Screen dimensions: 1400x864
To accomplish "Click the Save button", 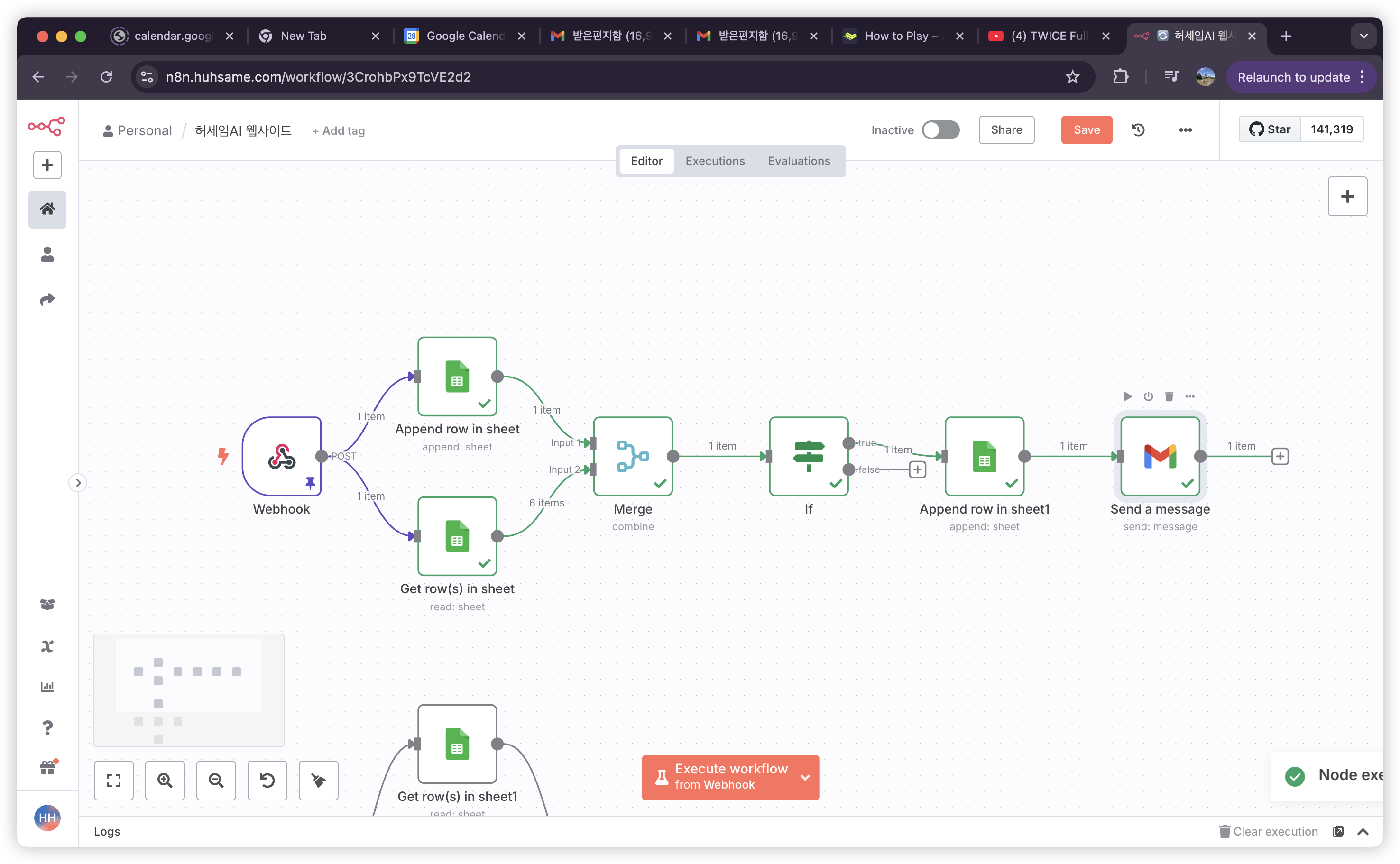I will click(x=1087, y=130).
